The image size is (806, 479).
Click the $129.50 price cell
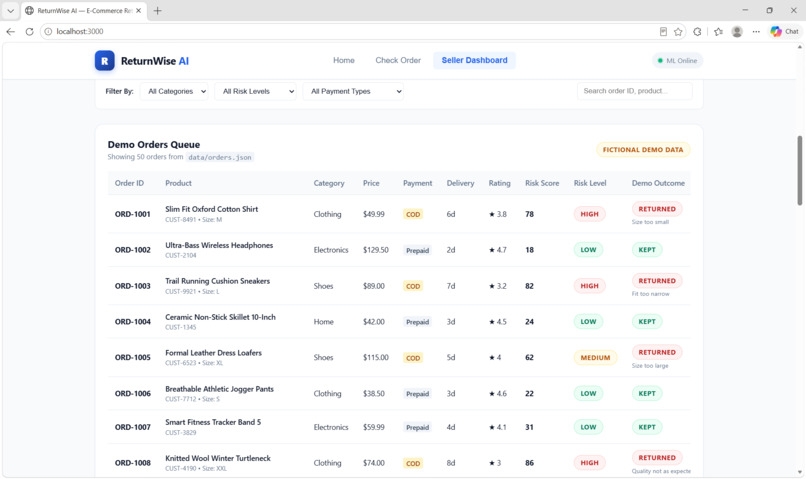pos(376,250)
